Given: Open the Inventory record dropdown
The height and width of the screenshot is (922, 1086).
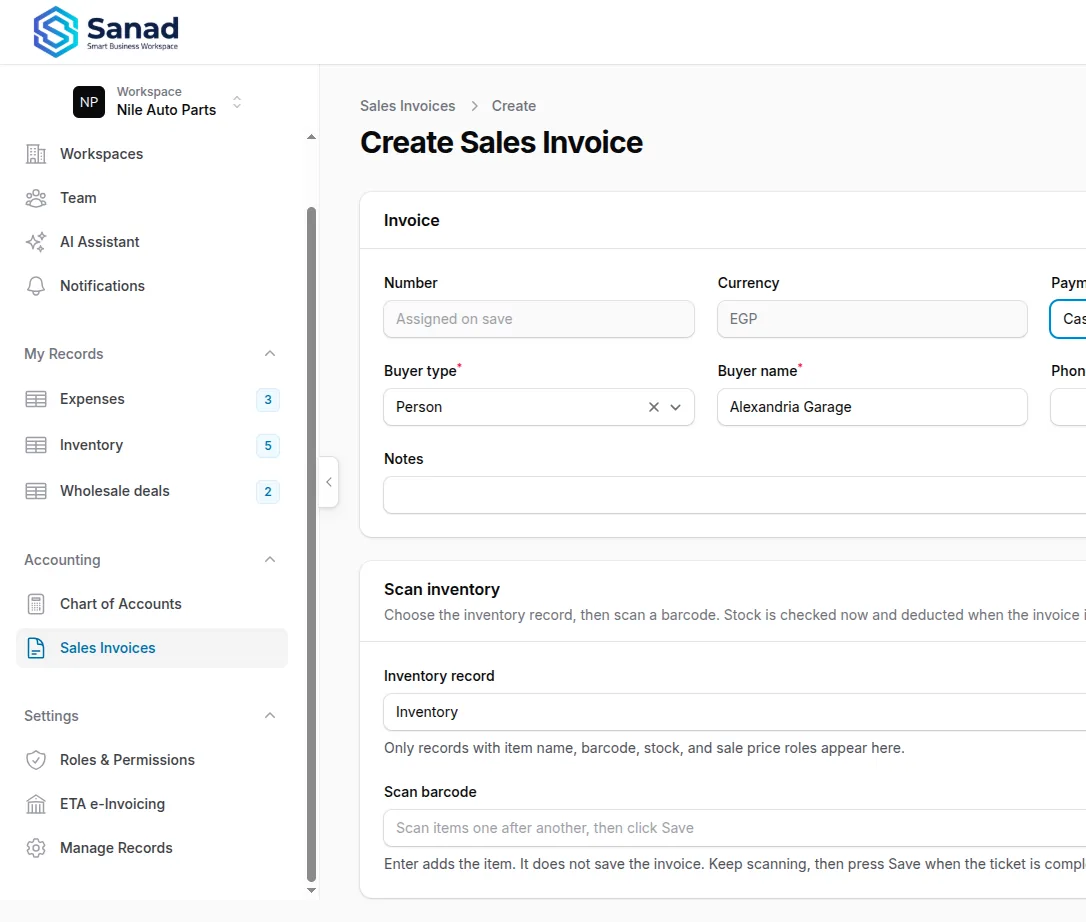Looking at the screenshot, I should [x=735, y=712].
